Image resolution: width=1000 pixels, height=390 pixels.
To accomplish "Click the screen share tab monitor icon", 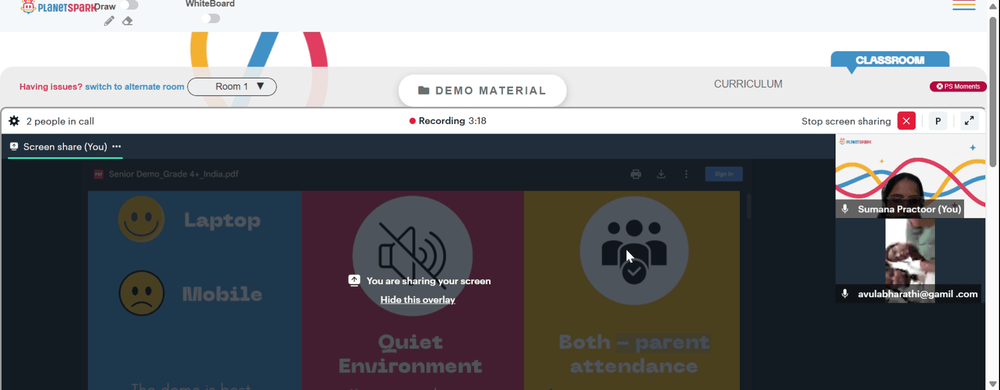I will 14,147.
